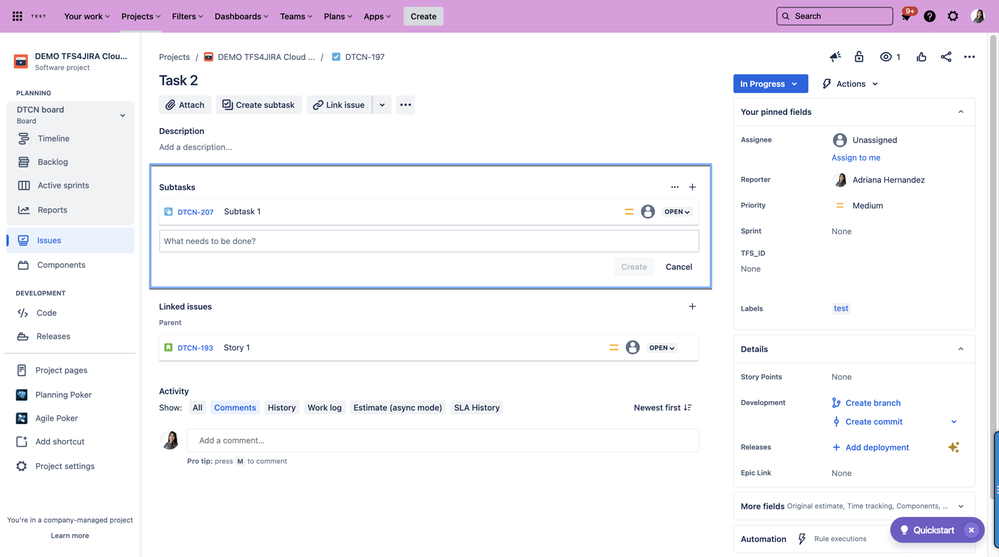Viewport: 999px width, 557px height.
Task: Open the issue more actions ellipsis menu
Action: click(x=969, y=57)
